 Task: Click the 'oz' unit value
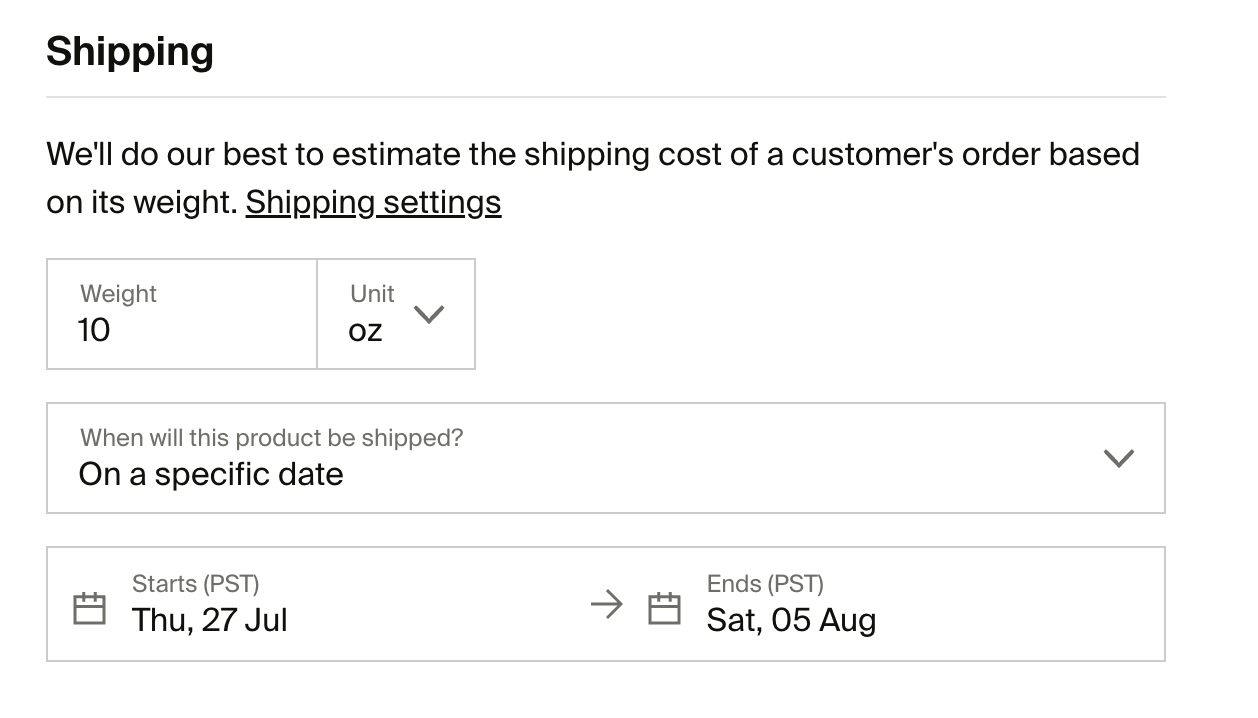click(x=365, y=331)
